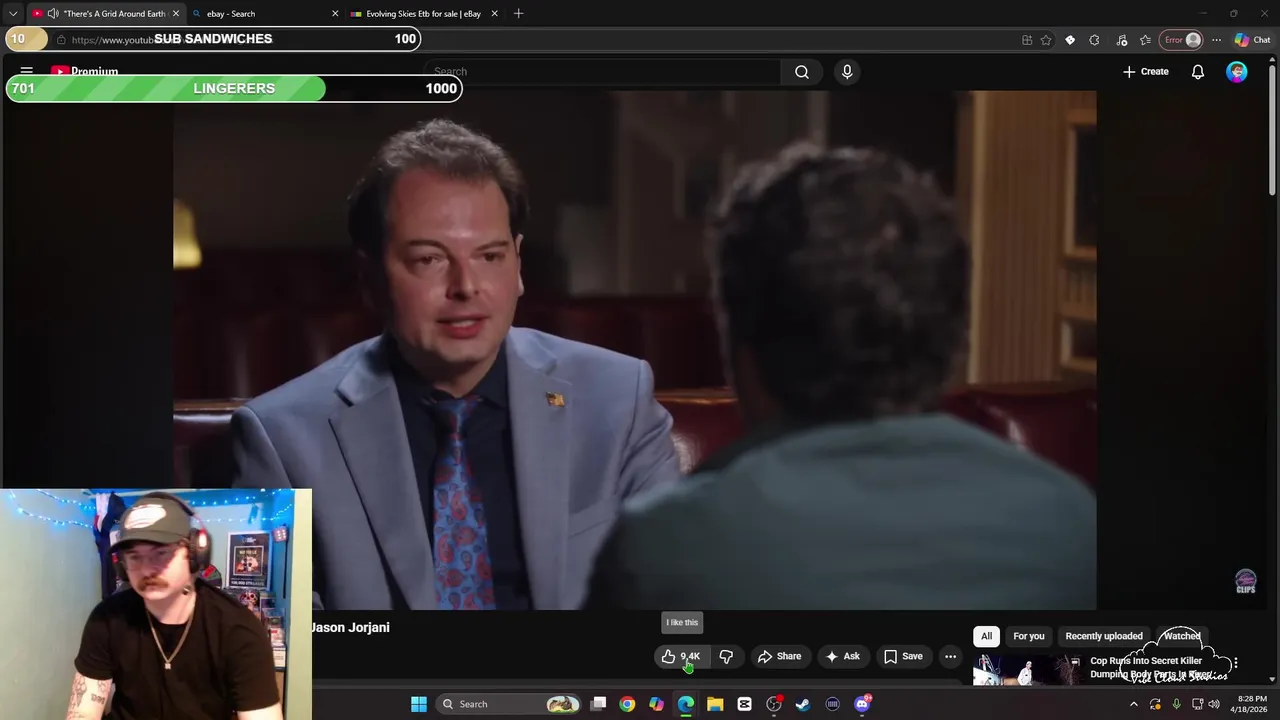Select the All filter chip
The height and width of the screenshot is (720, 1280).
click(x=986, y=636)
